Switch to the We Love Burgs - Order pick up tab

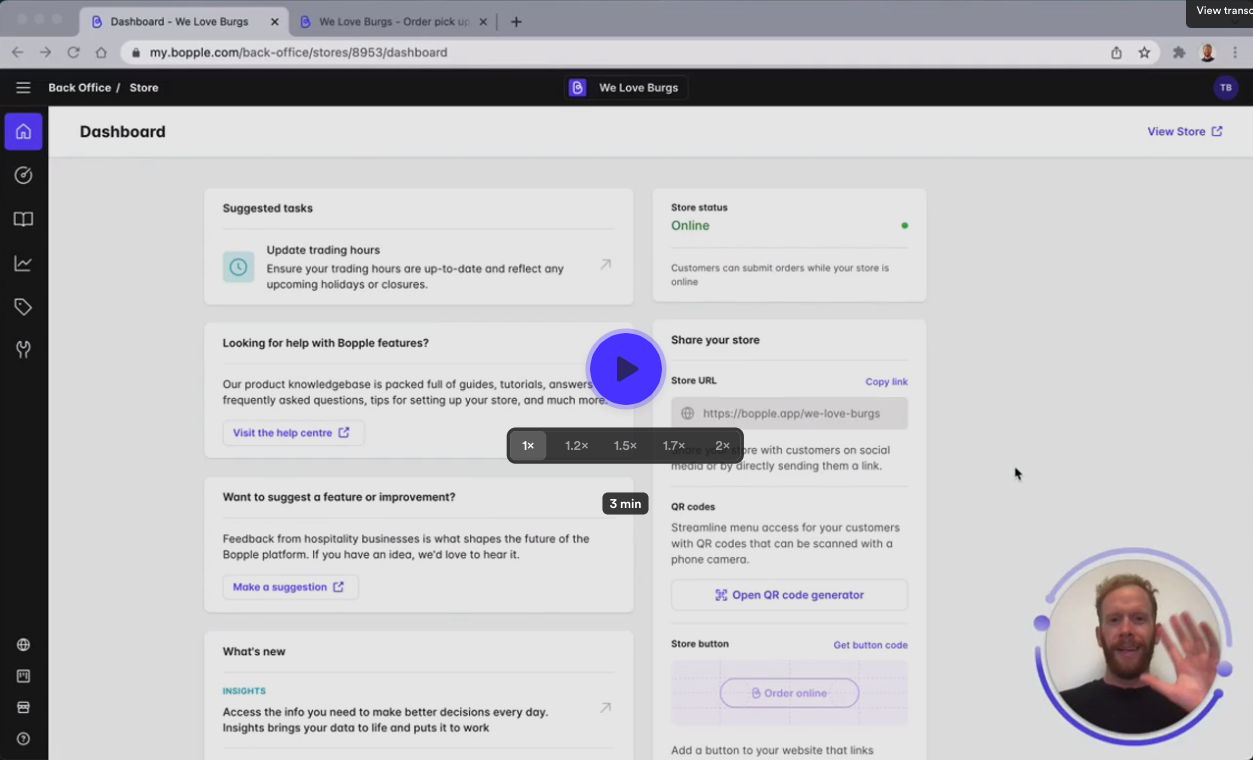point(395,21)
